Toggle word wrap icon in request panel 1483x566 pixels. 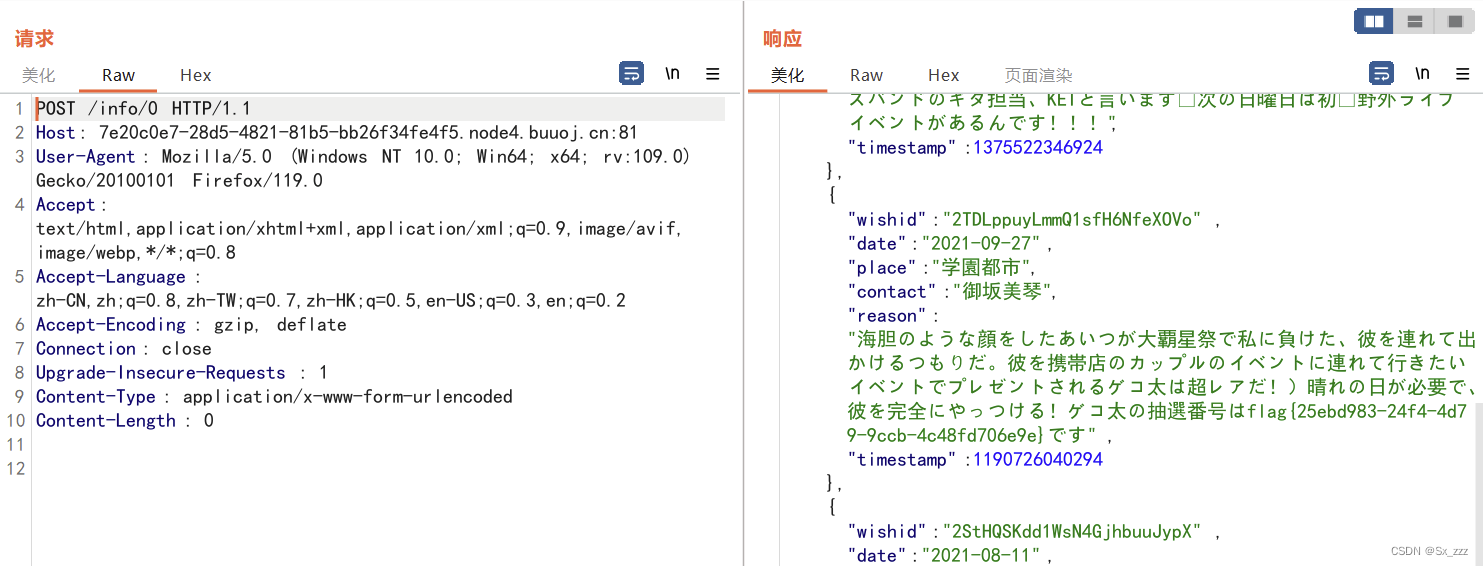coord(631,73)
